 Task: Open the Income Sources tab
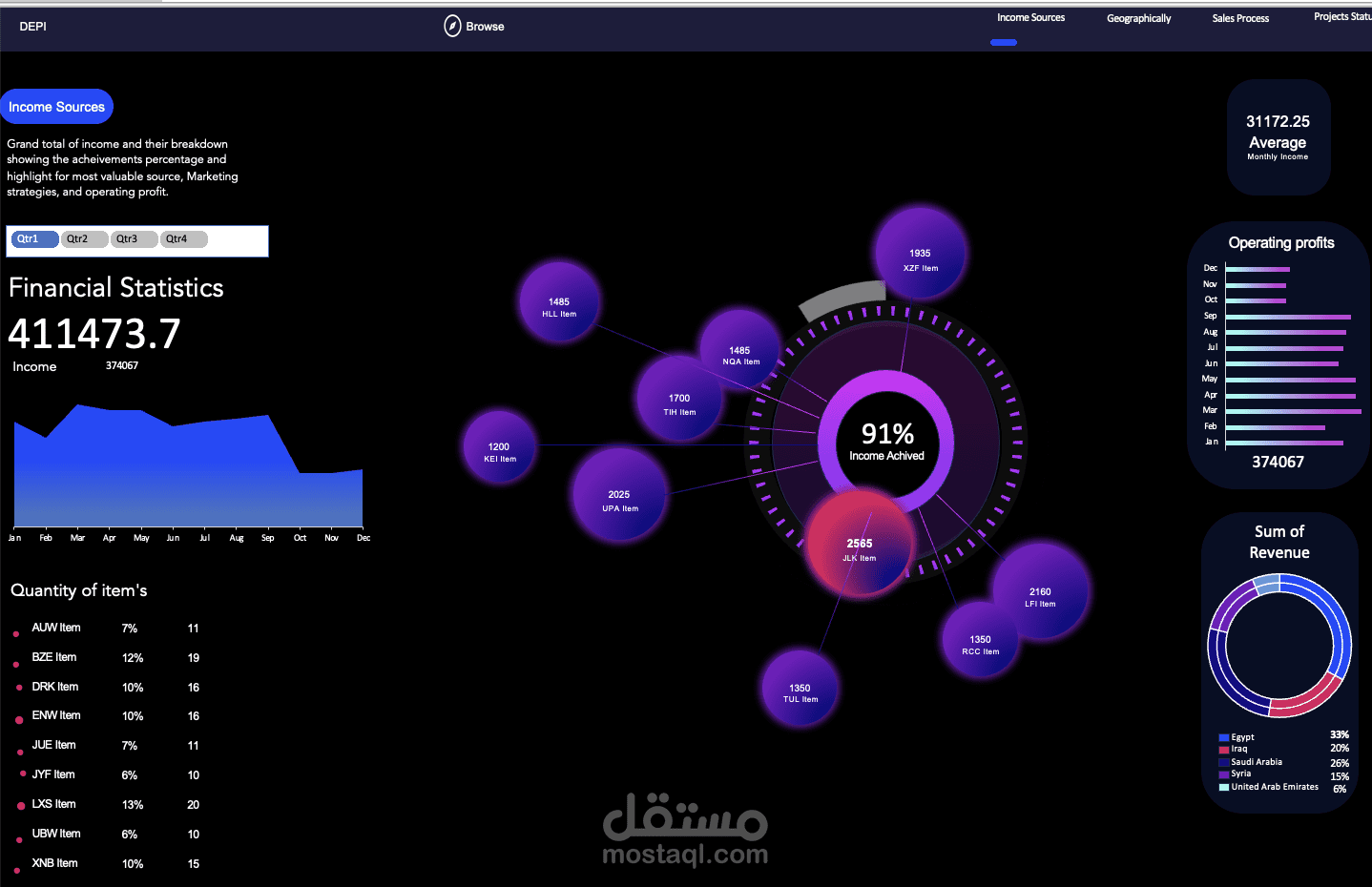[1030, 17]
